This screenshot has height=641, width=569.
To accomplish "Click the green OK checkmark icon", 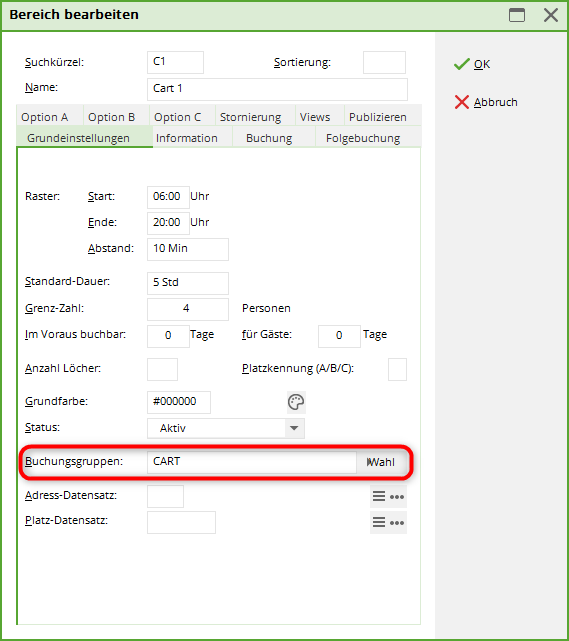I will [461, 64].
